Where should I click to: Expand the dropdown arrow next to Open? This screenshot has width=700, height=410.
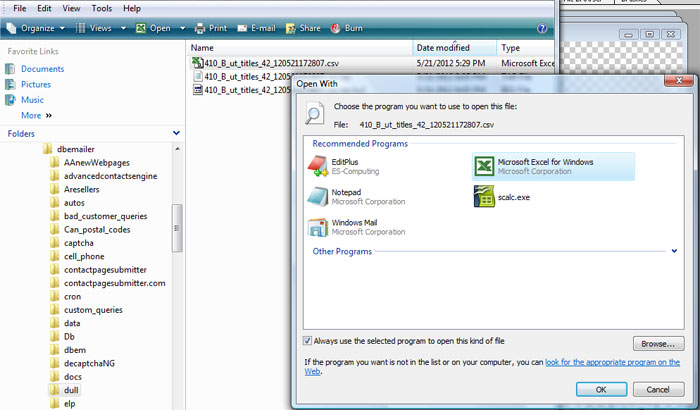click(182, 28)
